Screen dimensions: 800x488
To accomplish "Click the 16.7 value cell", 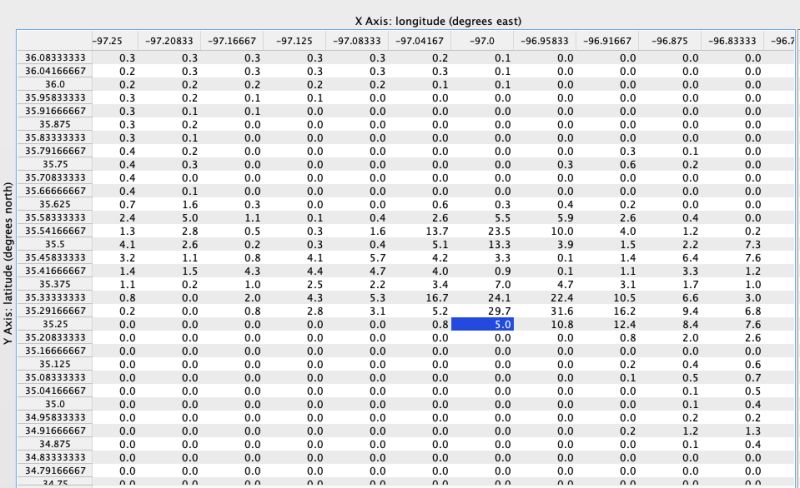I will point(419,298).
